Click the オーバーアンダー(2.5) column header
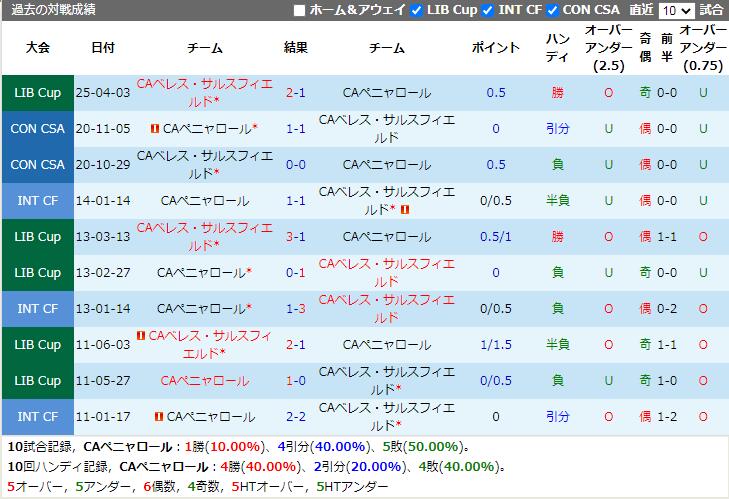 tap(609, 47)
